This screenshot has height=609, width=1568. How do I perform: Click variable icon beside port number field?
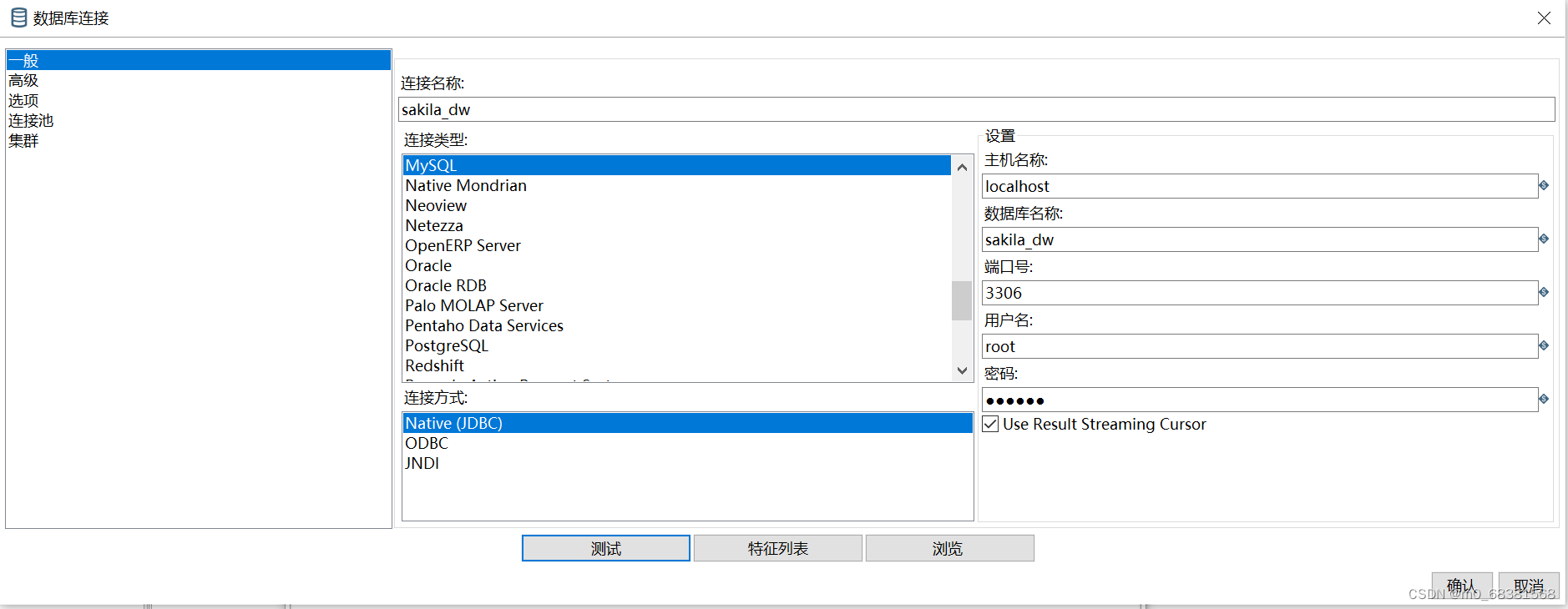pos(1544,292)
